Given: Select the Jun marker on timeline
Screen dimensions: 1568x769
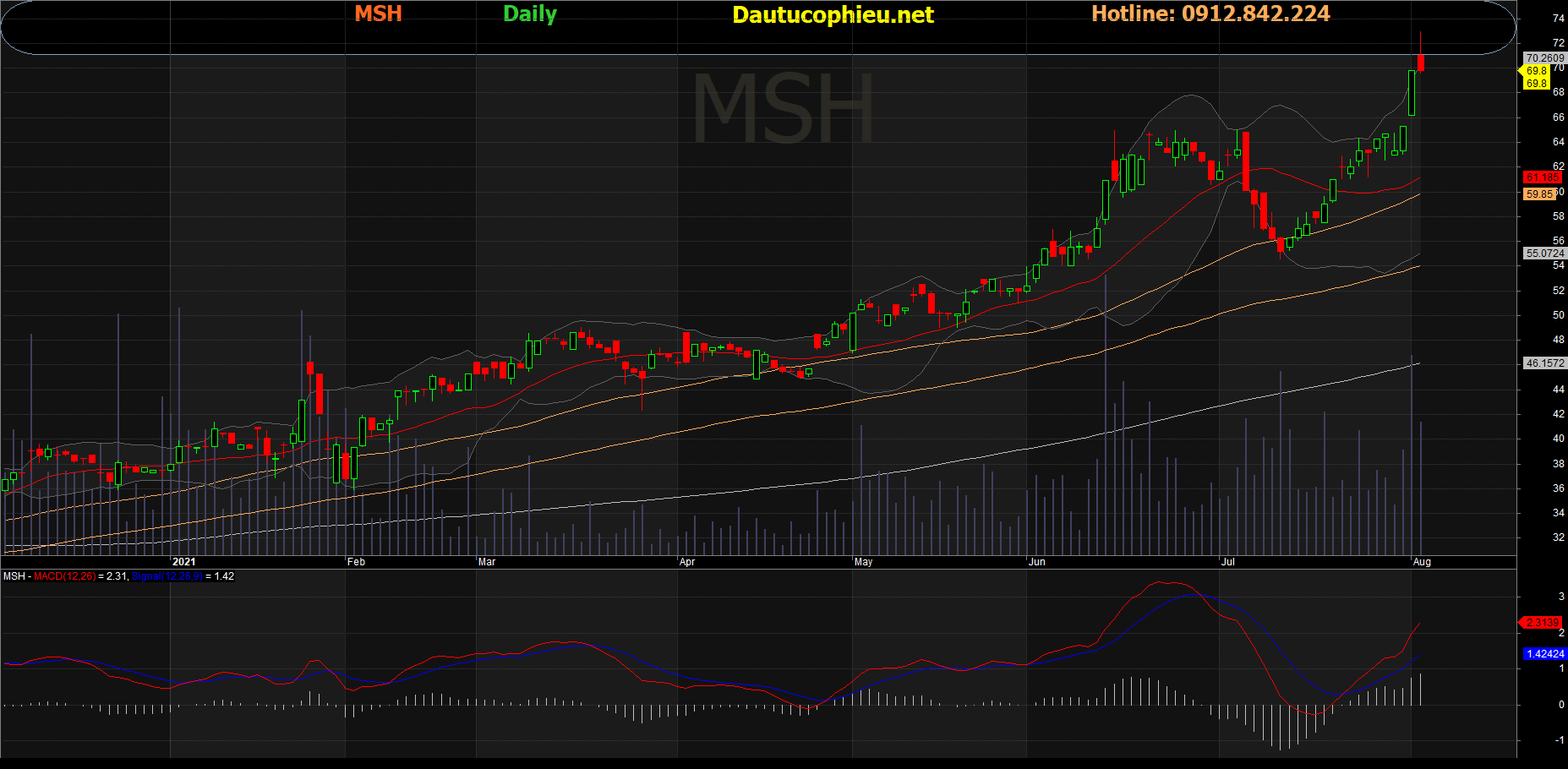Looking at the screenshot, I should click(1036, 562).
